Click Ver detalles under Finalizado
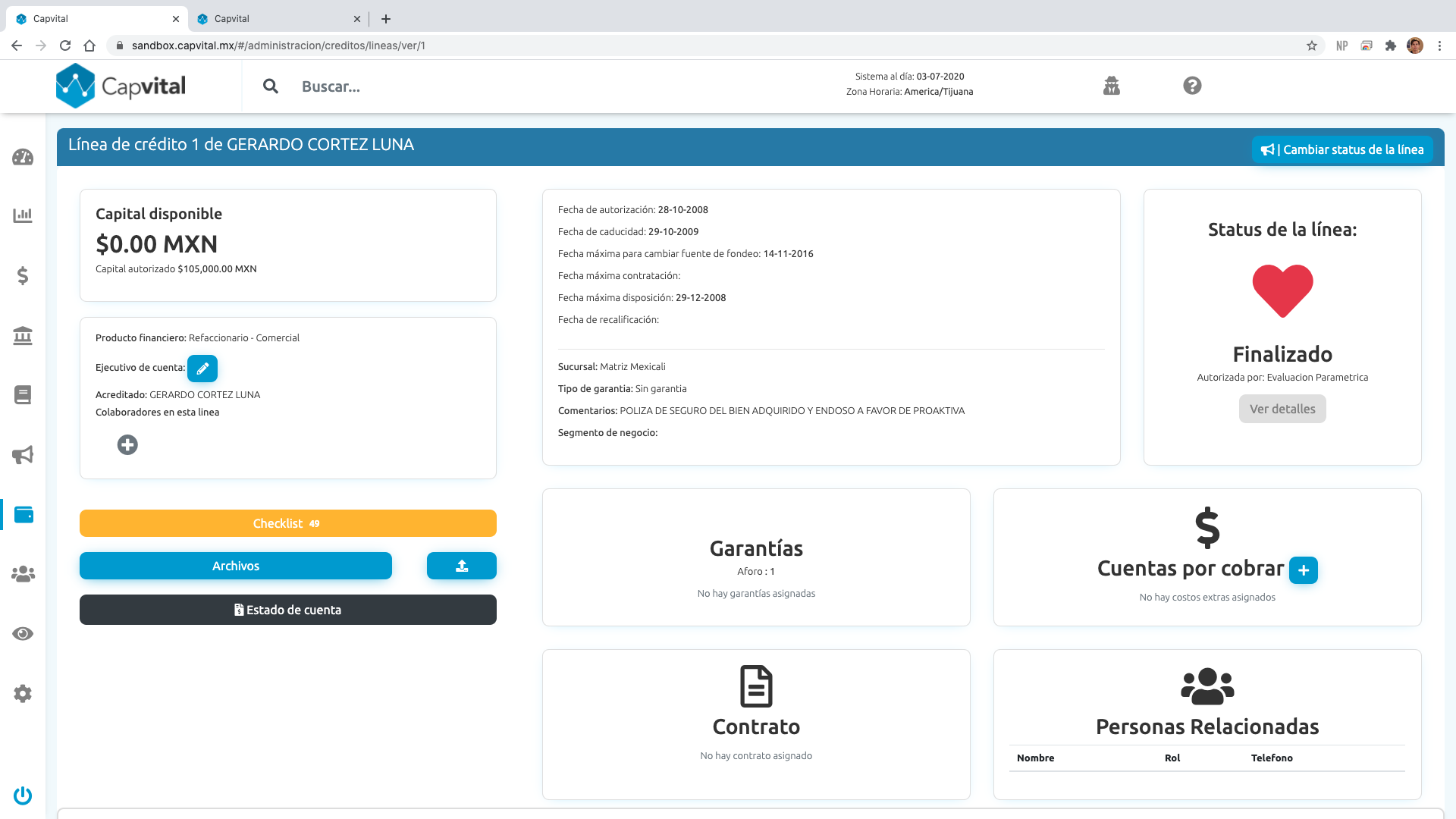This screenshot has width=1456, height=819. 1282,409
